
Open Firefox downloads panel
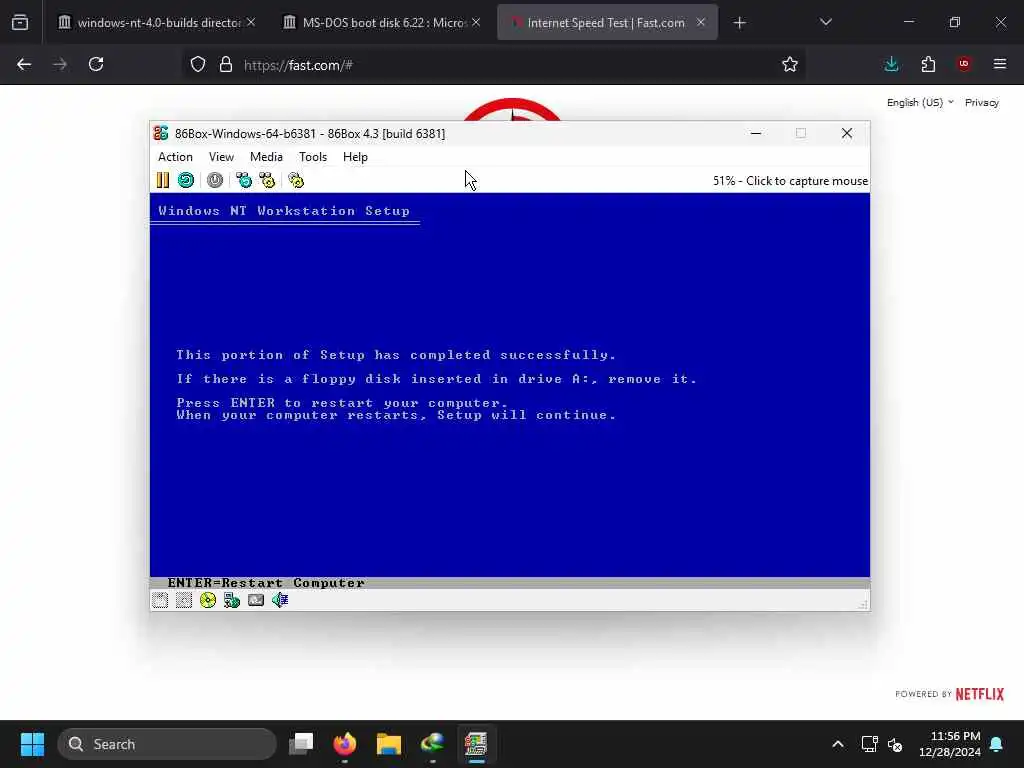click(891, 64)
